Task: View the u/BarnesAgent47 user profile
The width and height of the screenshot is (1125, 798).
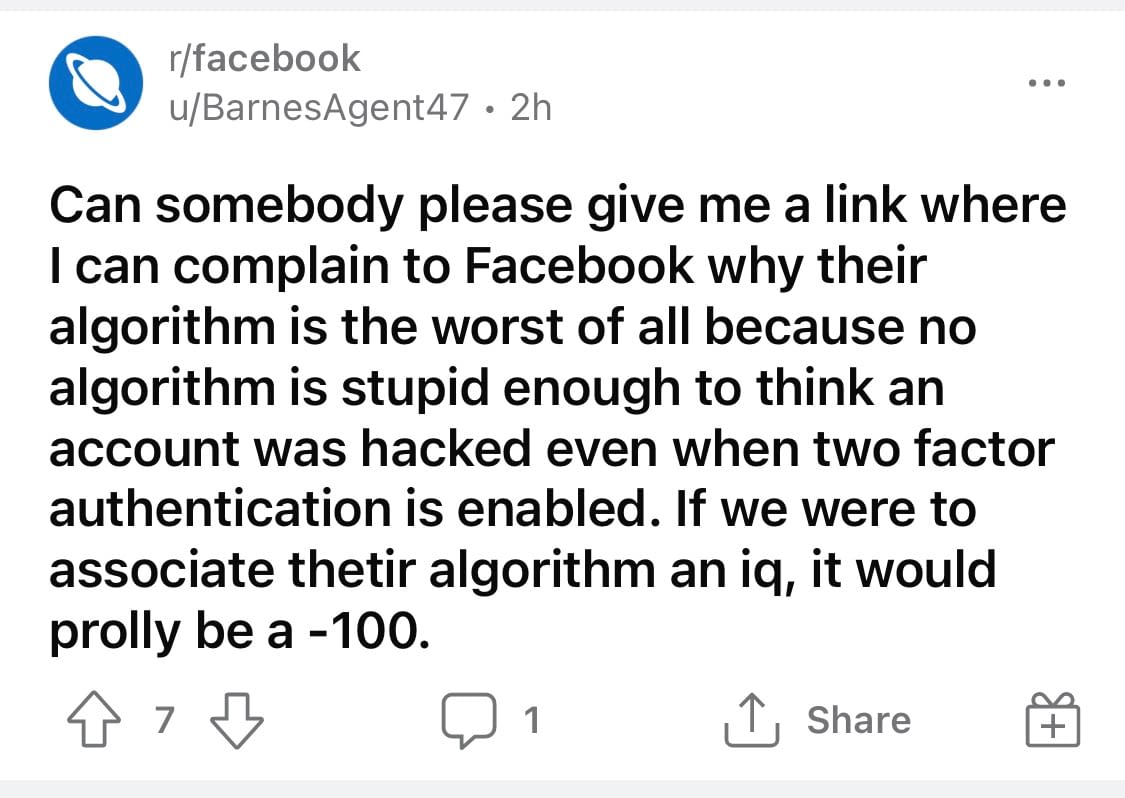Action: click(x=318, y=107)
